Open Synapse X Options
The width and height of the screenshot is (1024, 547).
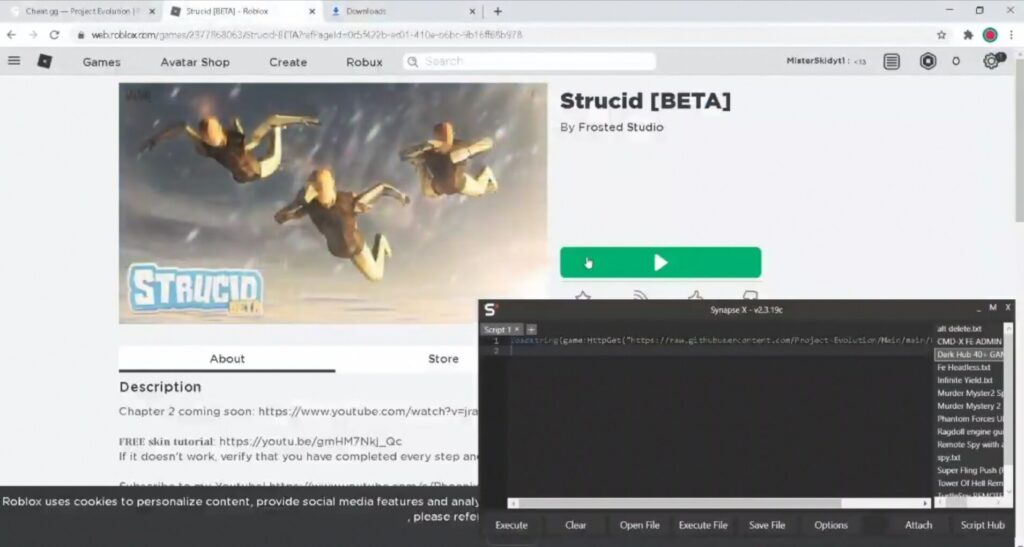click(831, 525)
